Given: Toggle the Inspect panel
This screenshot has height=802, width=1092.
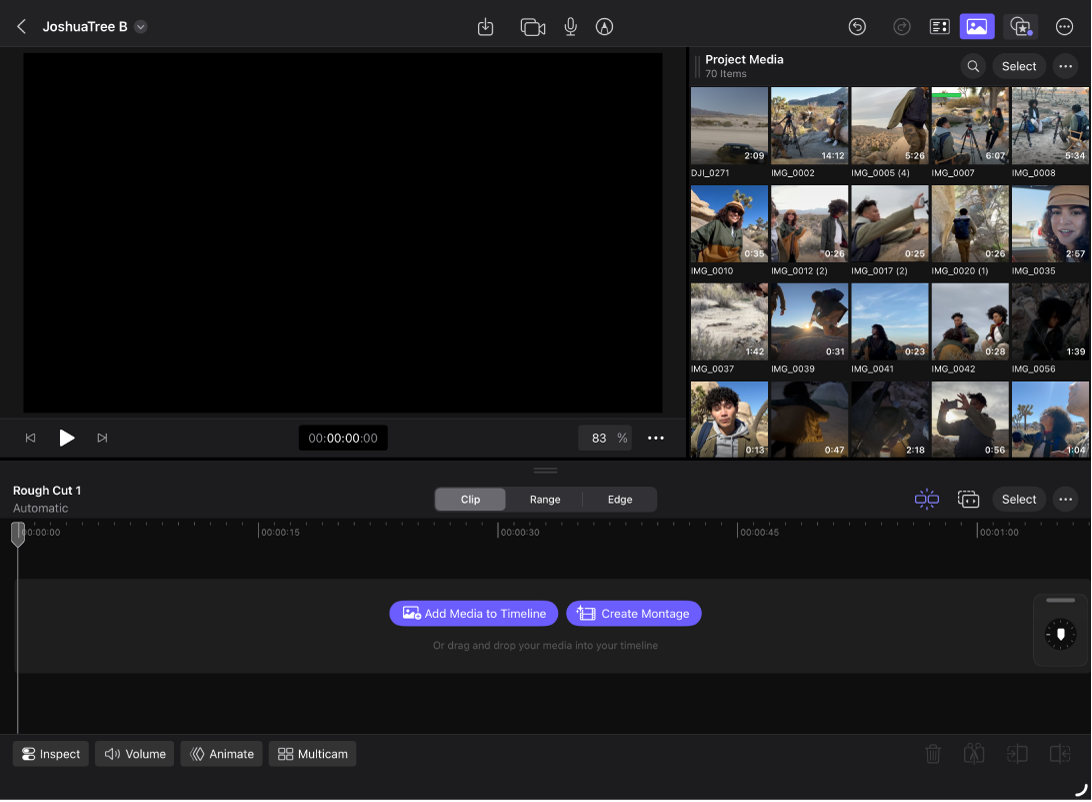Looking at the screenshot, I should [49, 754].
